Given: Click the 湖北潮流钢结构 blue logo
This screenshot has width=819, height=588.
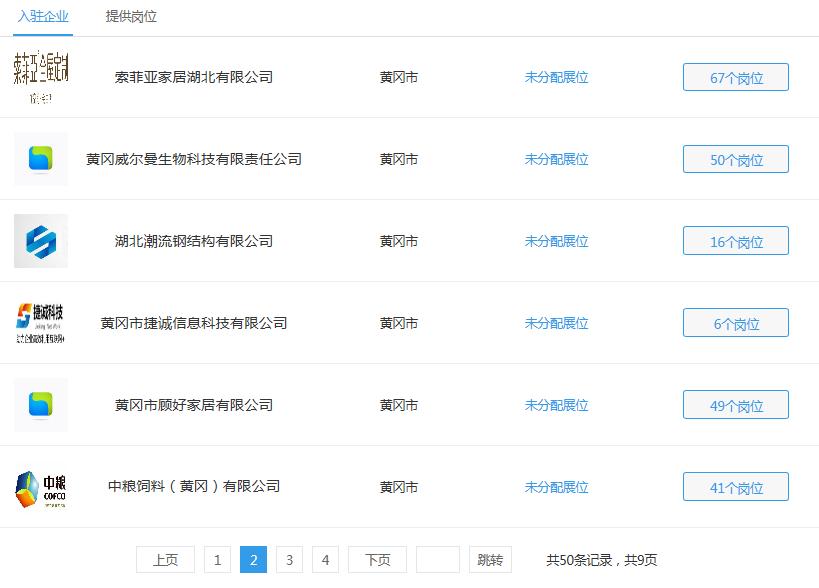Looking at the screenshot, I should click(x=41, y=241).
